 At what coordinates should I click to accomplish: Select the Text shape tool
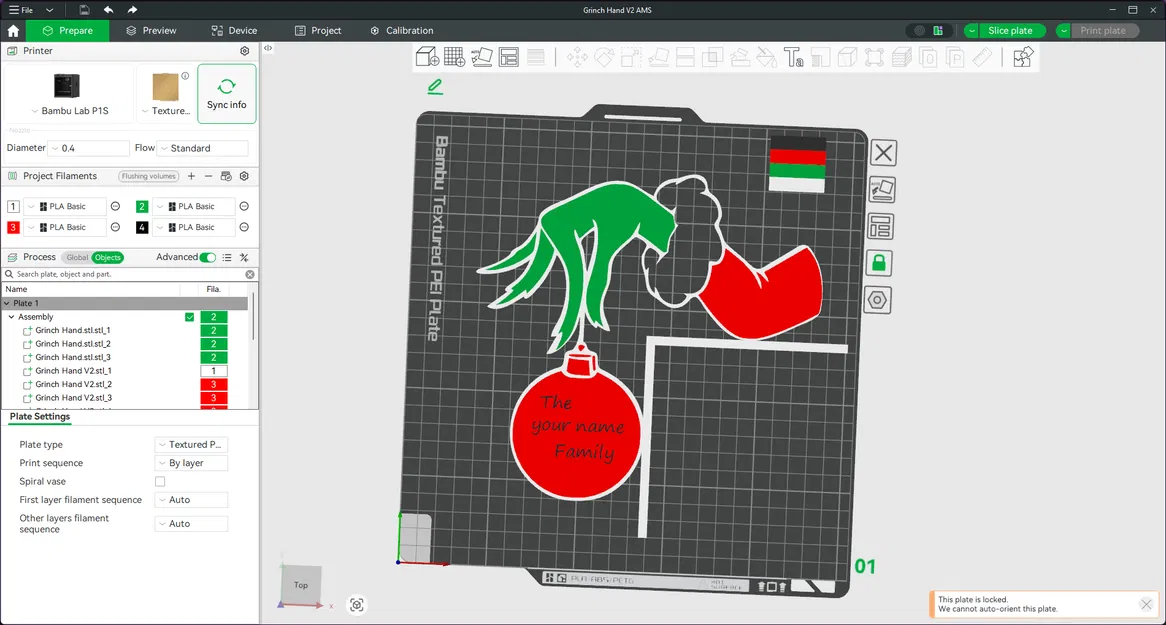click(x=793, y=57)
